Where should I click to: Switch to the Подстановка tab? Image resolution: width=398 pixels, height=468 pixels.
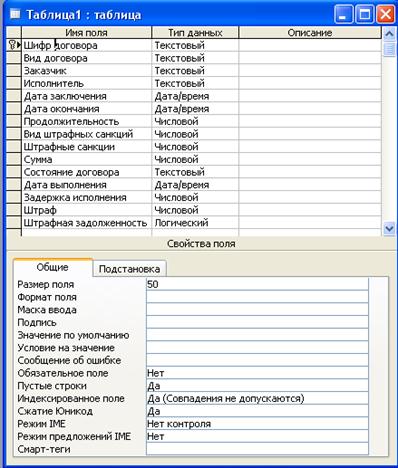click(x=129, y=269)
